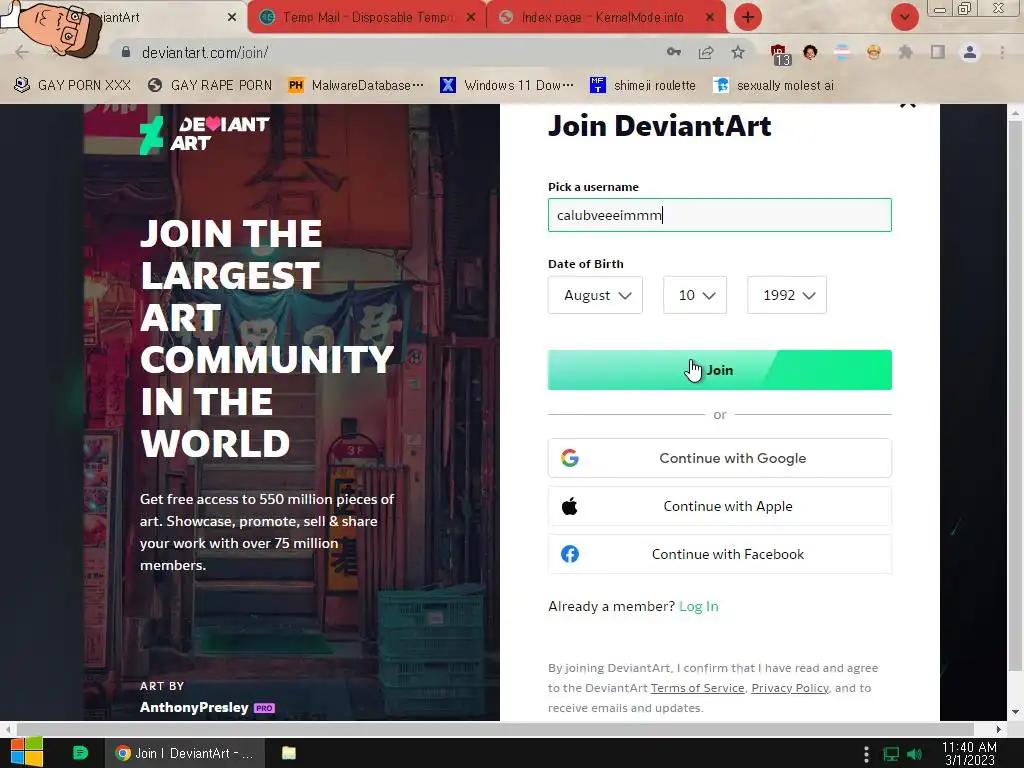
Task: Open the birth day dropdown 10
Action: 695,295
